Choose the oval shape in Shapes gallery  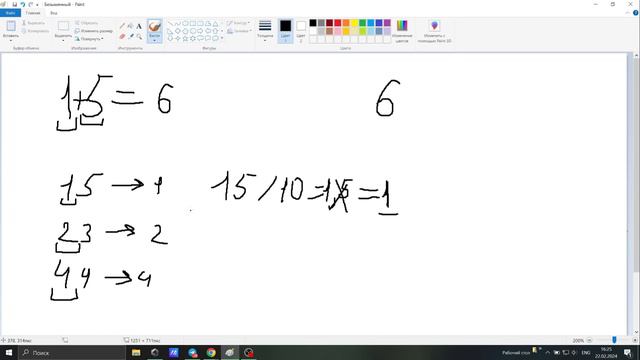(185, 24)
